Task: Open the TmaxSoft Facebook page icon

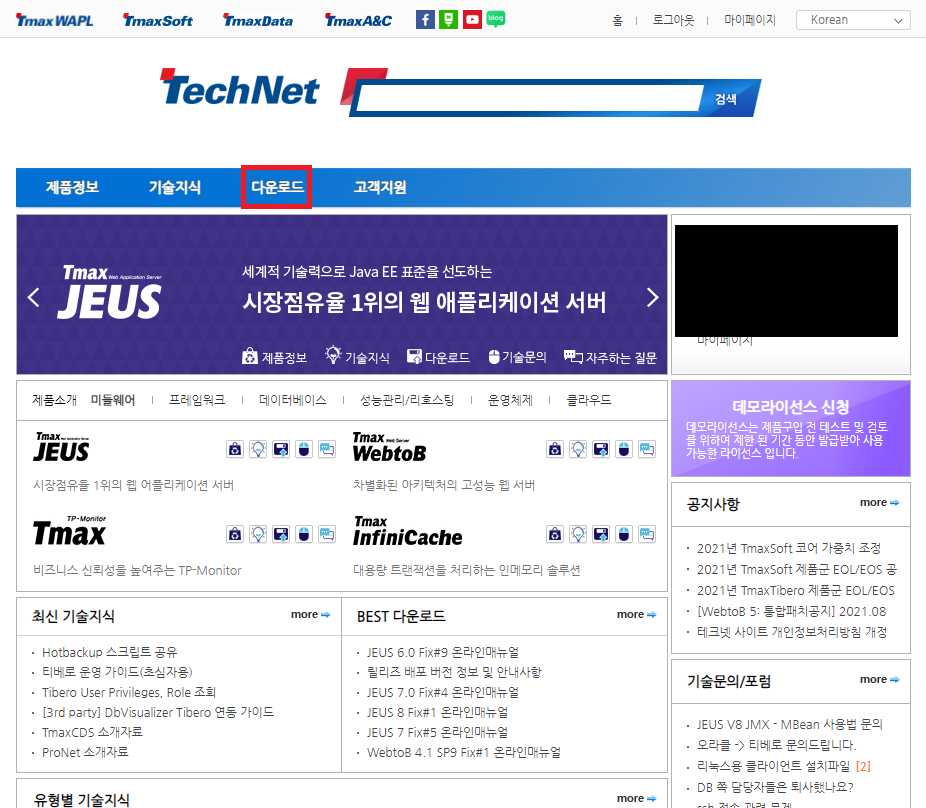Action: (425, 19)
